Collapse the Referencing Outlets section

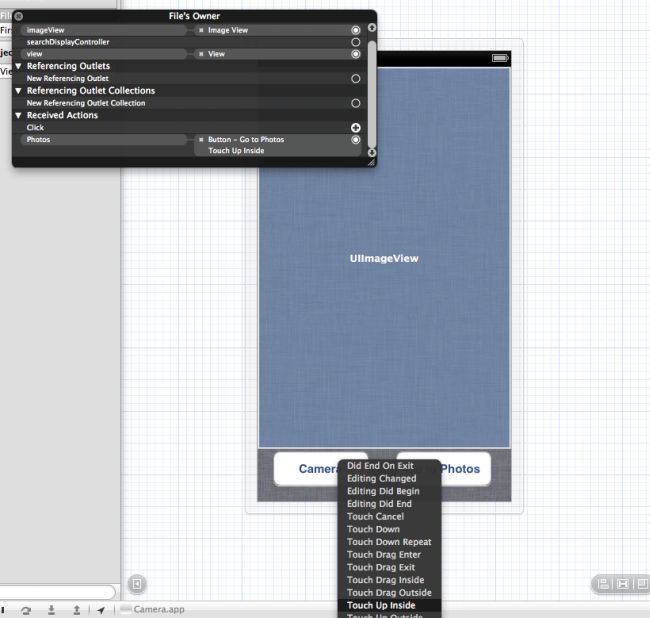pyautogui.click(x=18, y=66)
